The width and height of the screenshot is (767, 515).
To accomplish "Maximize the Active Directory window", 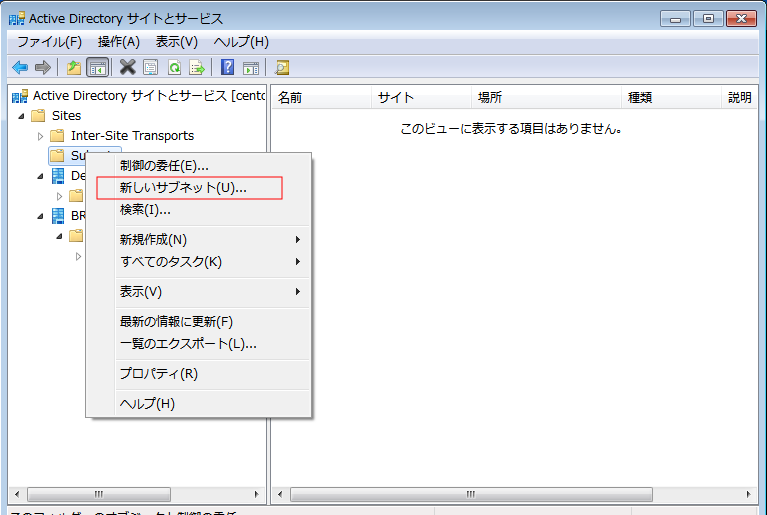I will click(708, 19).
